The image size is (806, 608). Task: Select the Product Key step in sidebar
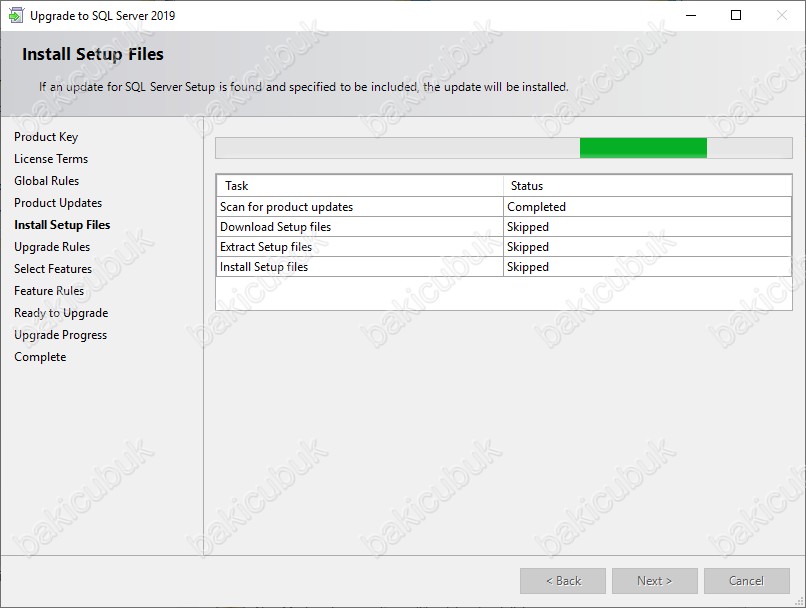click(x=46, y=137)
